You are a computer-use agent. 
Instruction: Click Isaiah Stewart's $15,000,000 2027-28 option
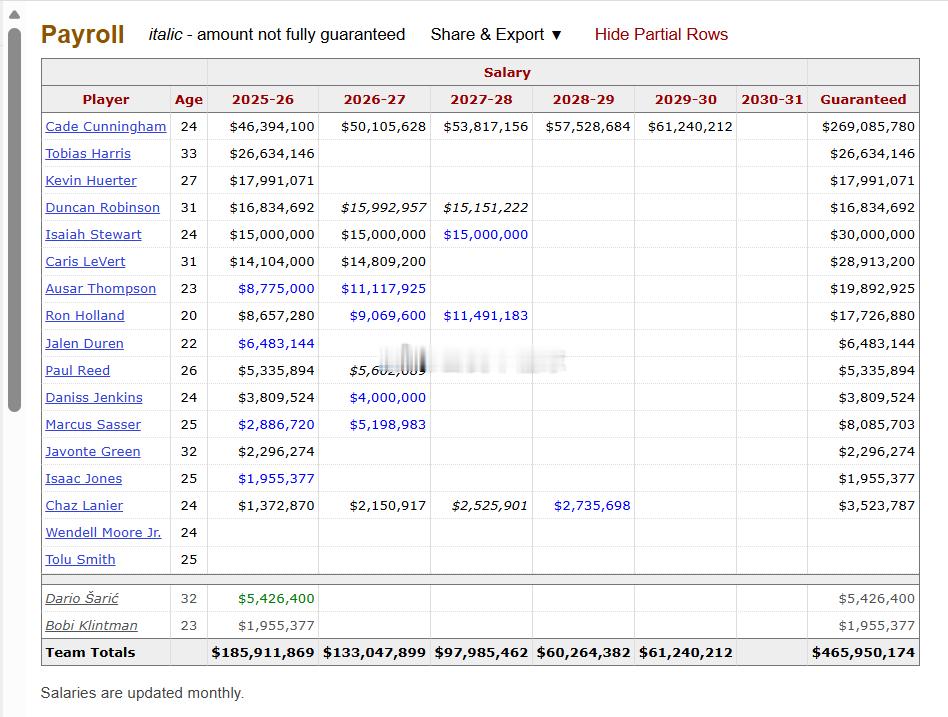(x=486, y=235)
